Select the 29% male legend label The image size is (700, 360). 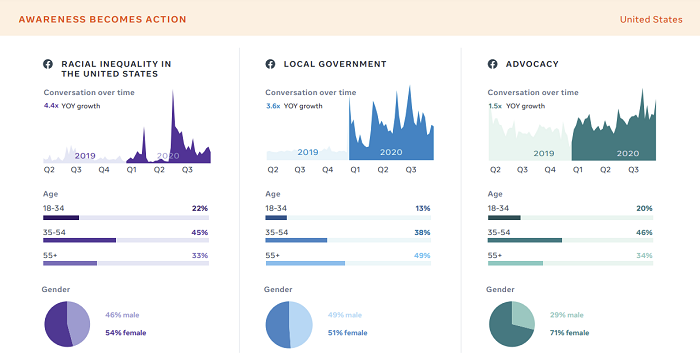click(x=567, y=315)
